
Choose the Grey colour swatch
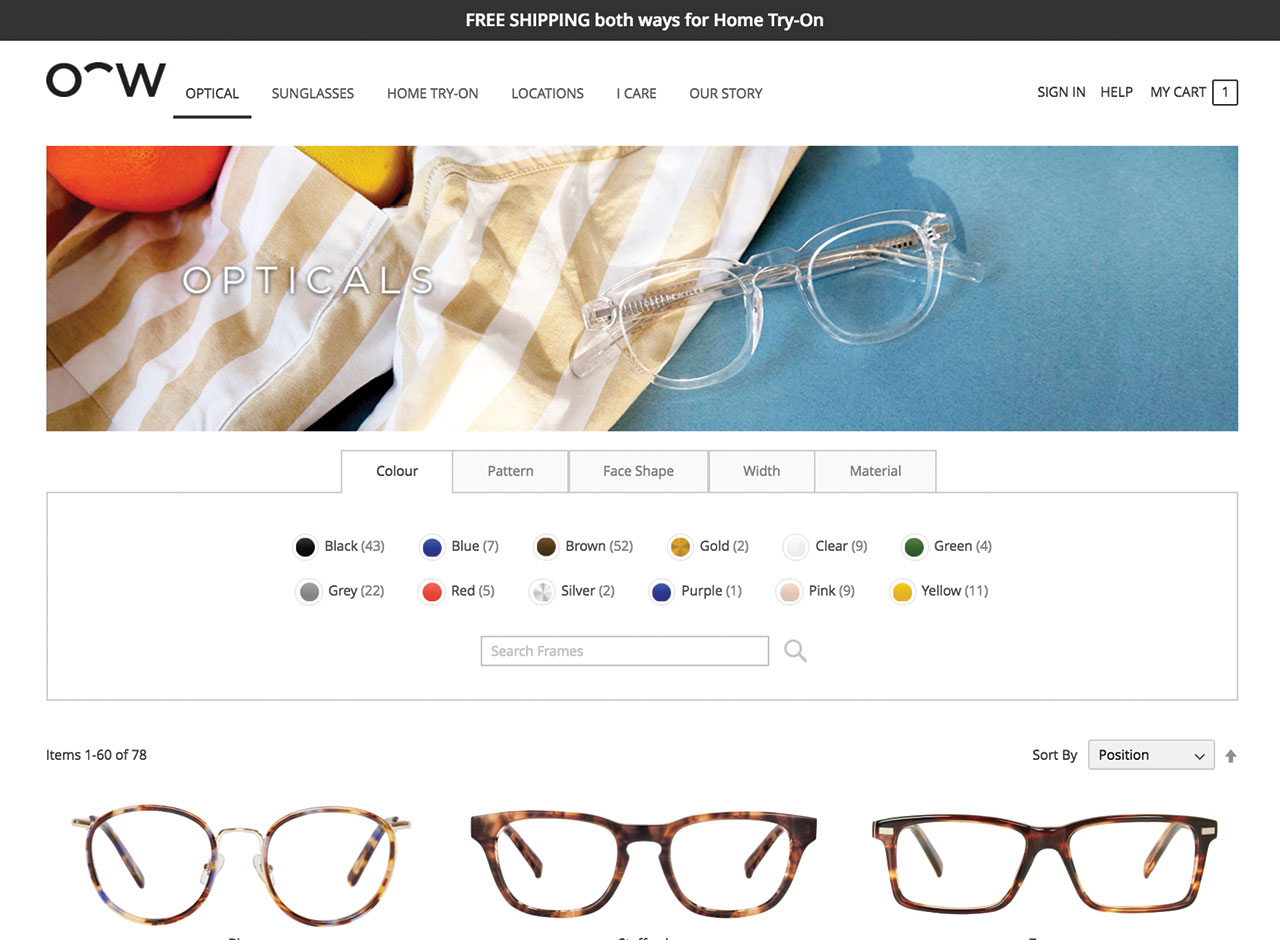[x=309, y=592]
